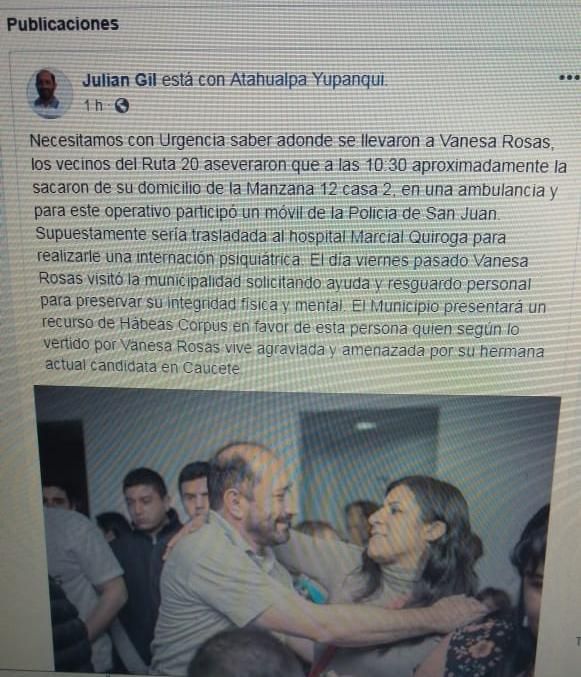The height and width of the screenshot is (677, 581).
Task: Click the words "Ruta 20" in the post
Action: tap(171, 164)
